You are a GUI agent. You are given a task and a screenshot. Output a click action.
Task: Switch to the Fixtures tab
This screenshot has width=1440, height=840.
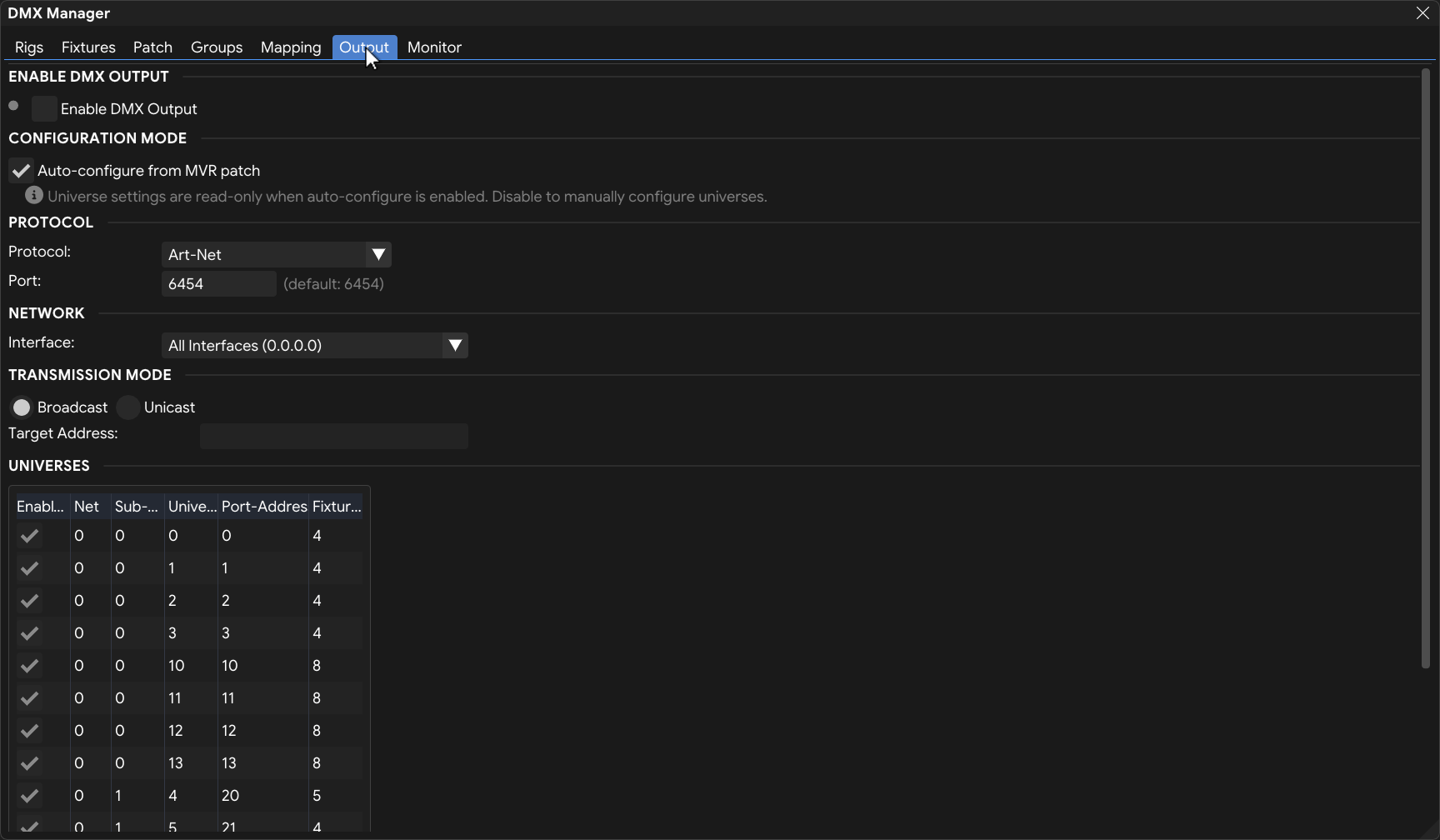pyautogui.click(x=88, y=47)
